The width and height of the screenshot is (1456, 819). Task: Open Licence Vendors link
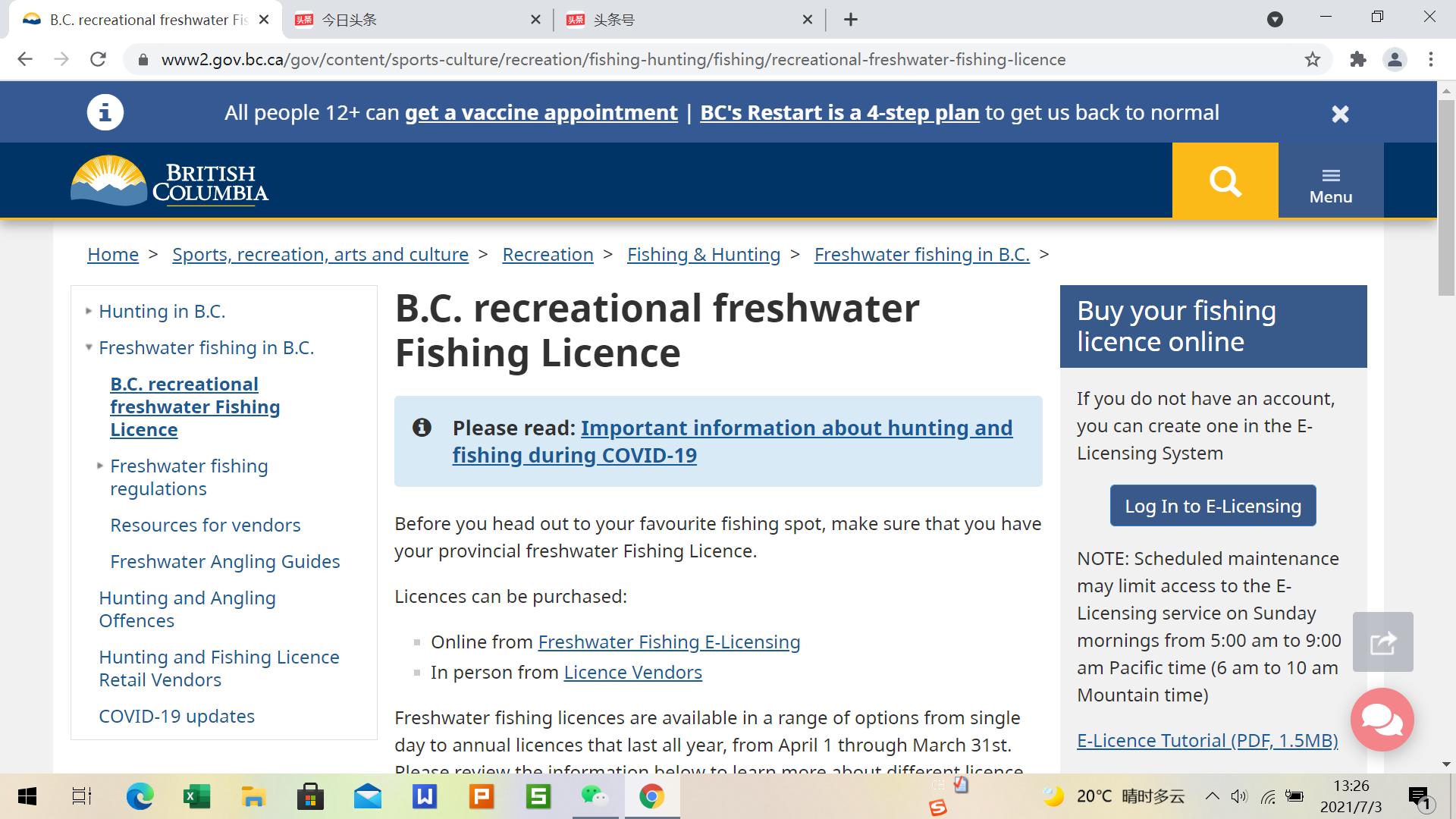tap(632, 672)
